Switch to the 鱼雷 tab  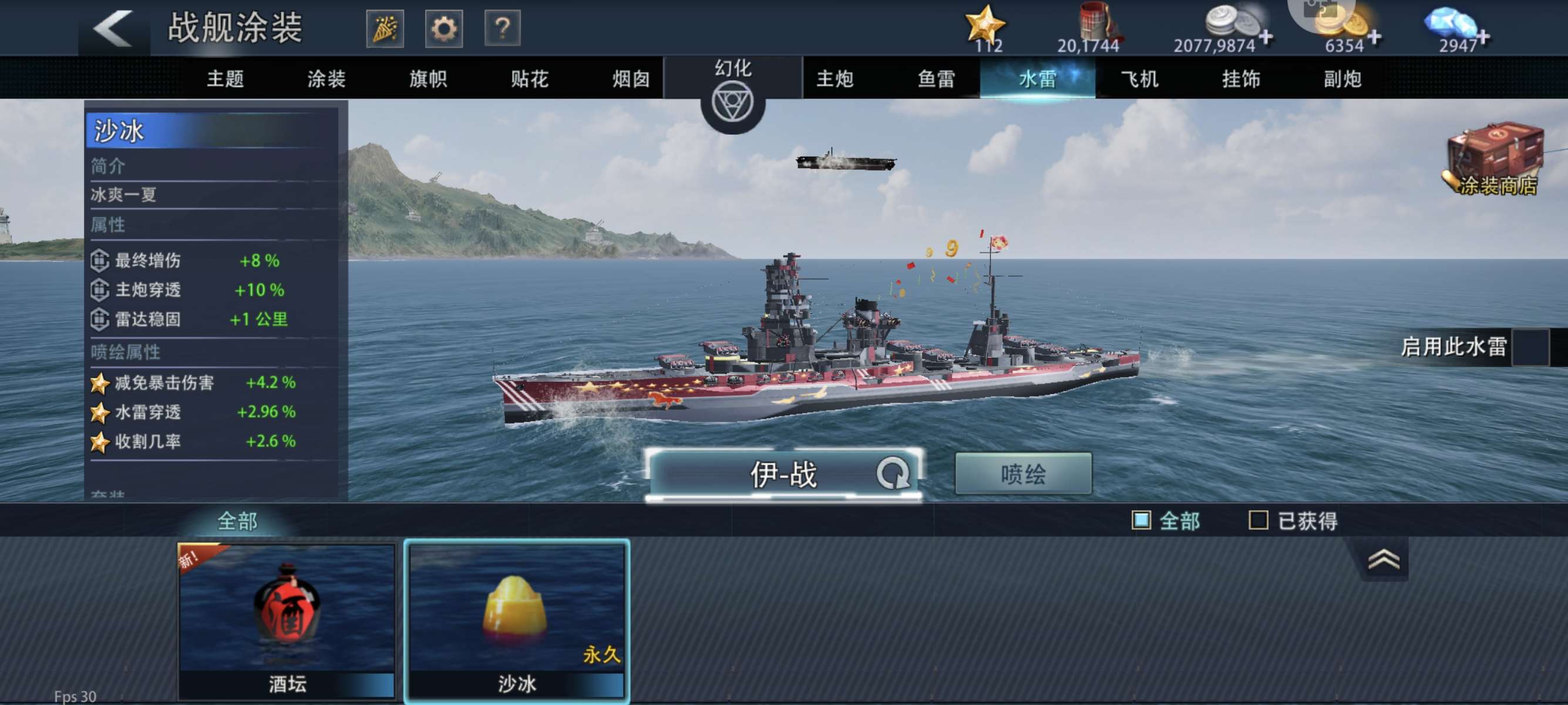pos(936,79)
